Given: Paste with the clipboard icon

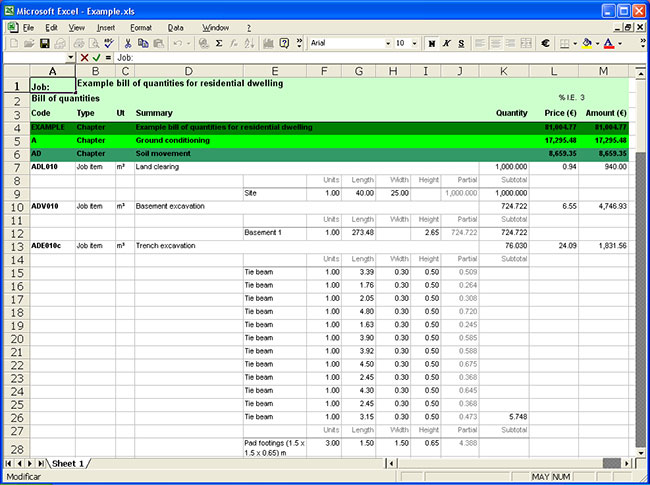Looking at the screenshot, I should click(158, 43).
